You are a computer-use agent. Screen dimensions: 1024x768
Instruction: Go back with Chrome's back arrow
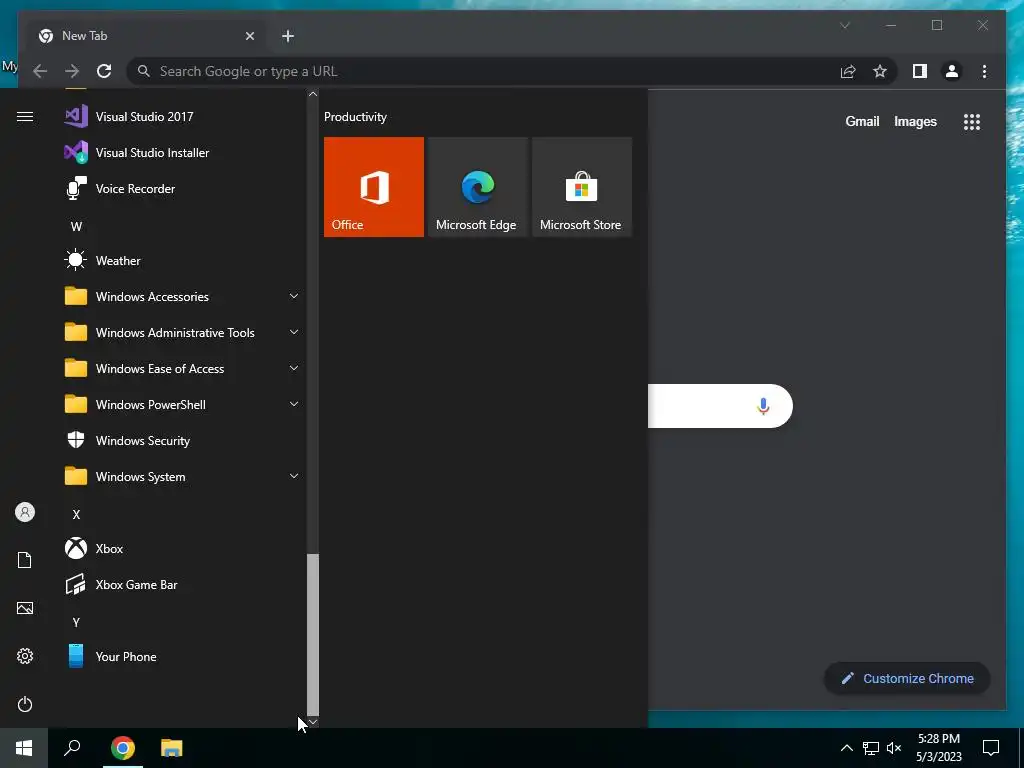40,71
